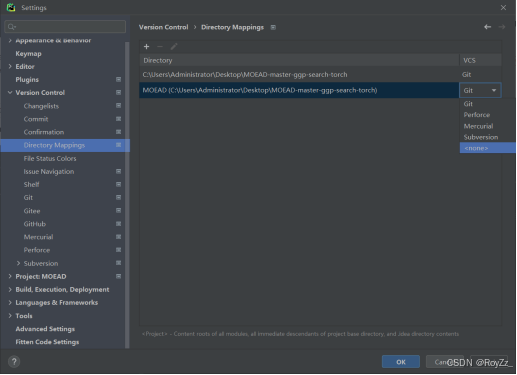Image resolution: width=517 pixels, height=375 pixels.
Task: Click the Directory column header
Action: point(299,60)
